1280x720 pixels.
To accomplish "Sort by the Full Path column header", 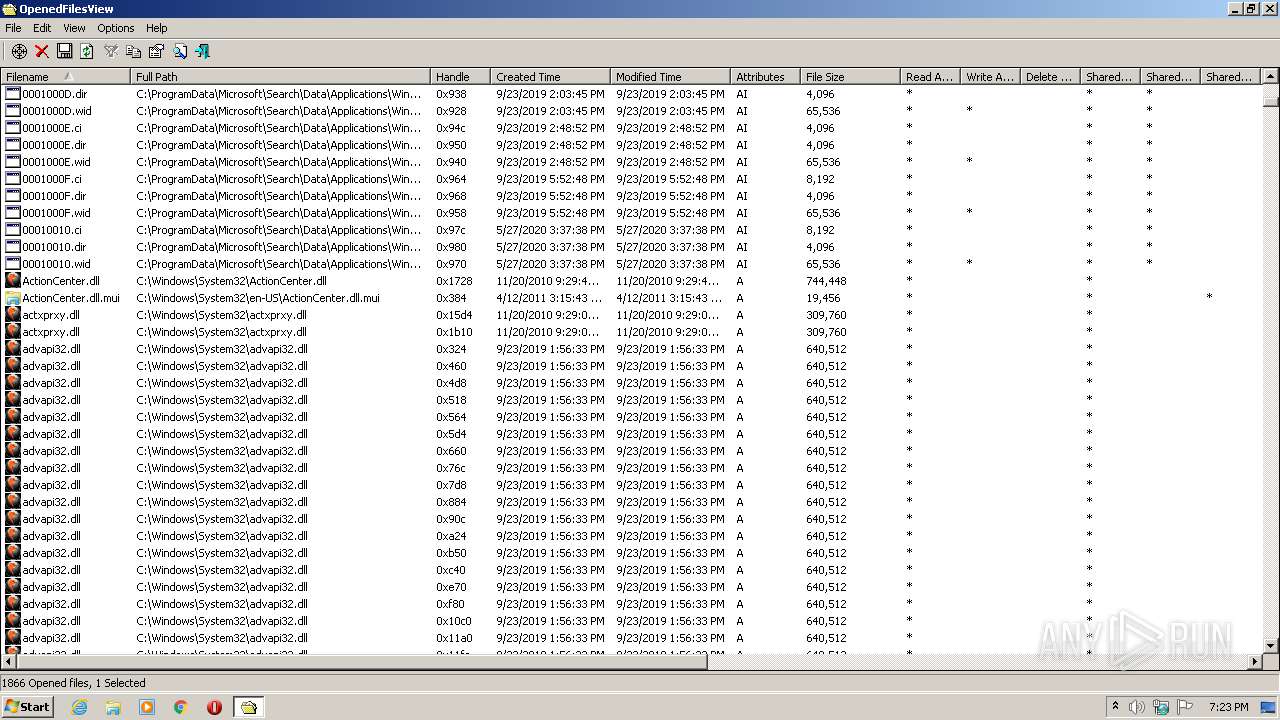I will pos(280,76).
